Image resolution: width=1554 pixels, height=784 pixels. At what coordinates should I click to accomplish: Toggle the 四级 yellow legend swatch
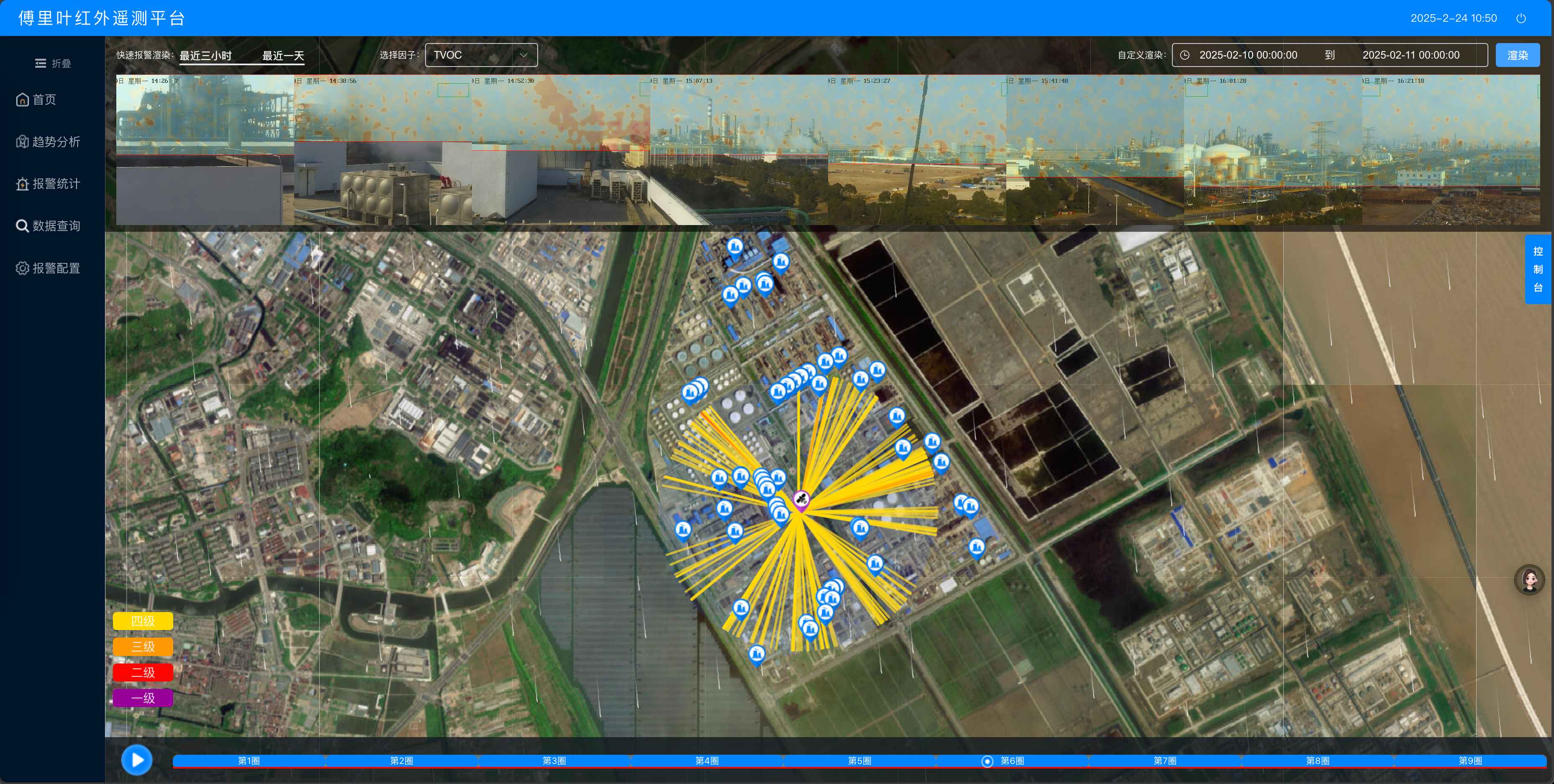point(143,621)
